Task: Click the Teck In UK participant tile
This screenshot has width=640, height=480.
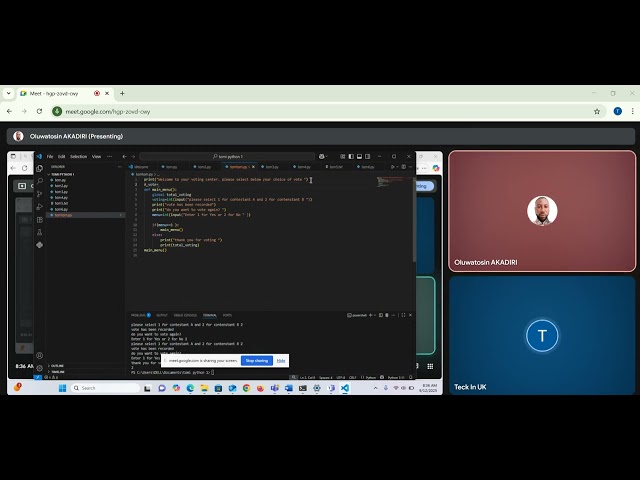Action: [542, 336]
